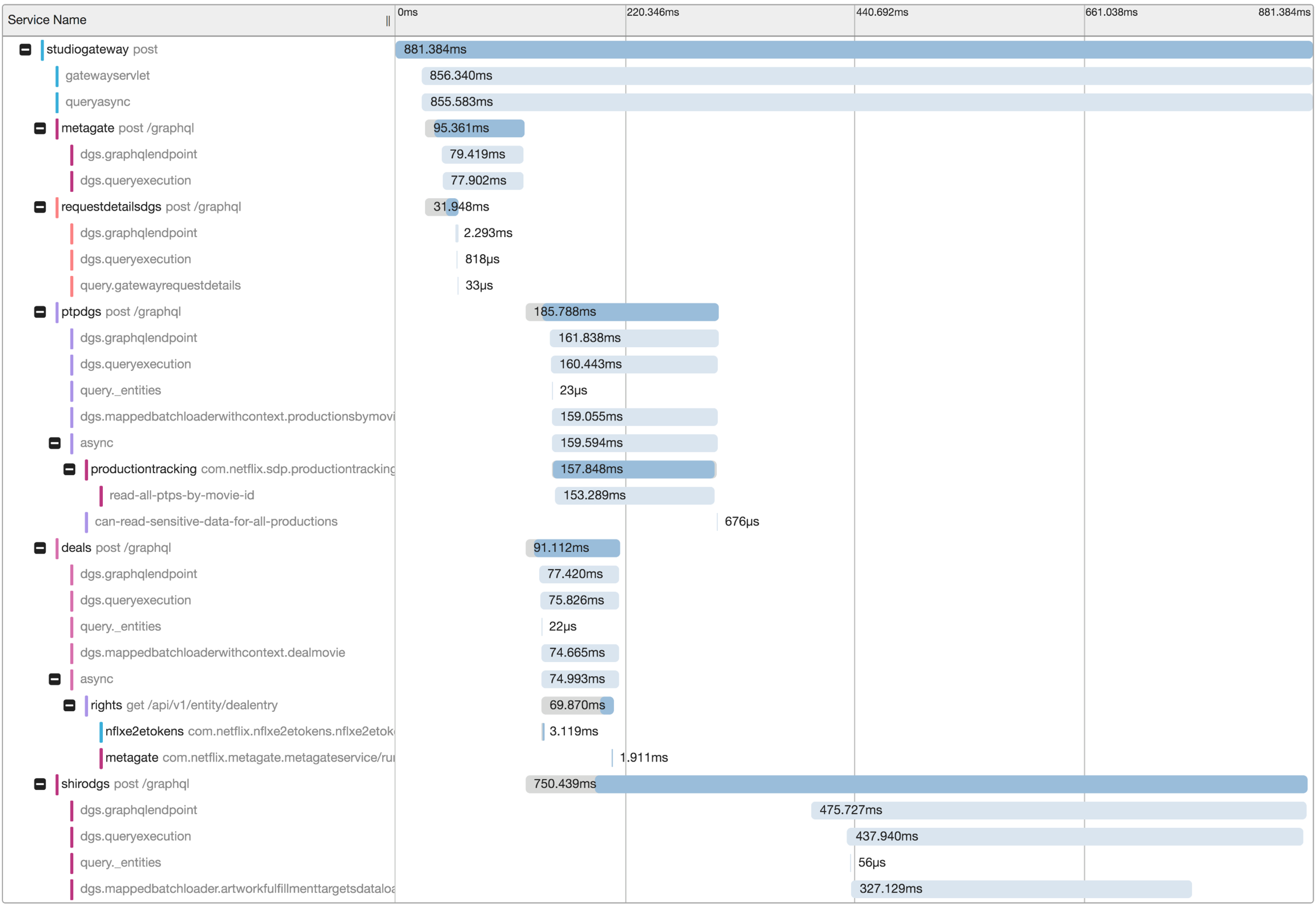Collapse the async node under deals
This screenshot has width=1316, height=906.
[x=55, y=679]
